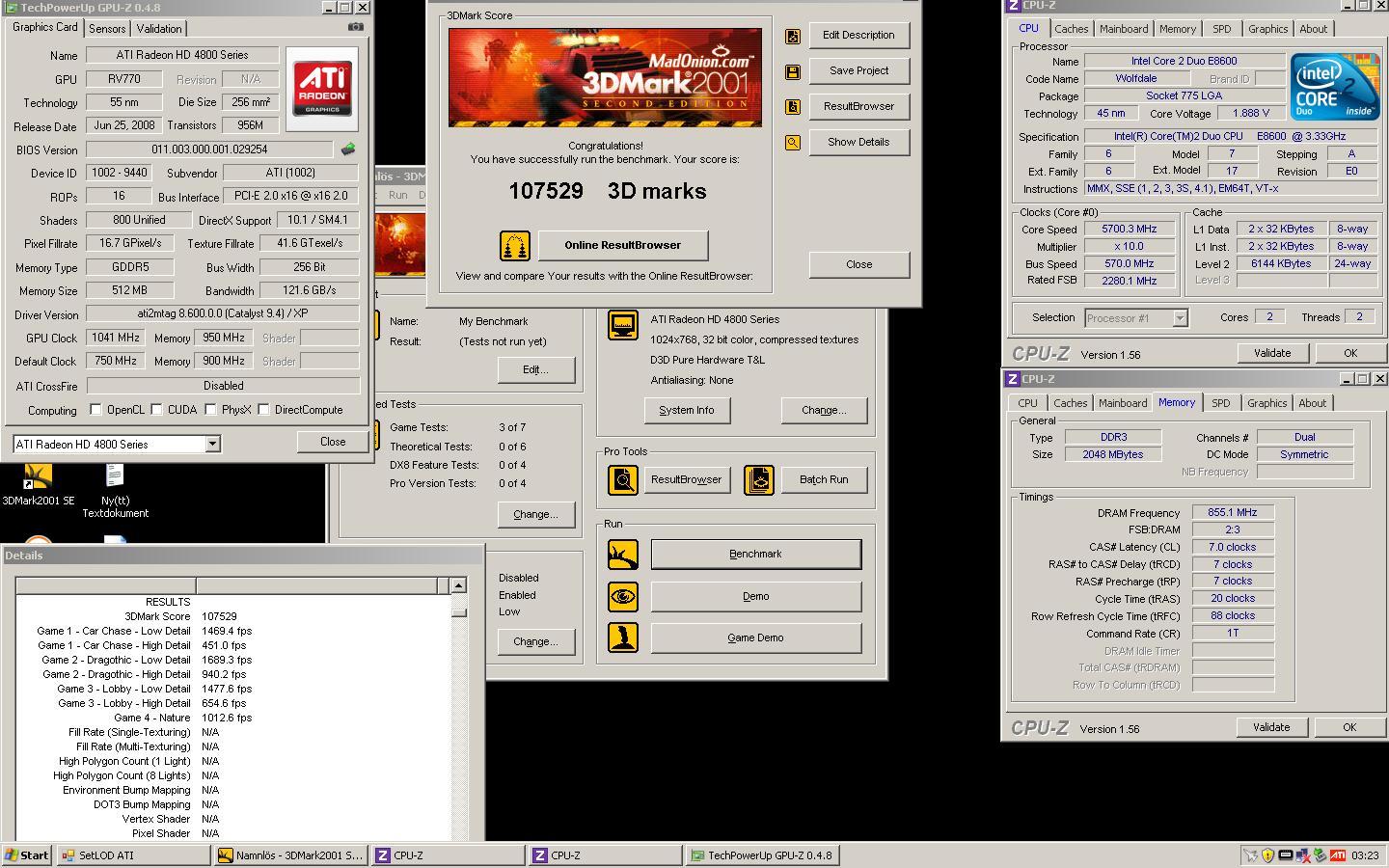
Task: Open SPD tab in the lower CPU-Z window
Action: click(1221, 403)
